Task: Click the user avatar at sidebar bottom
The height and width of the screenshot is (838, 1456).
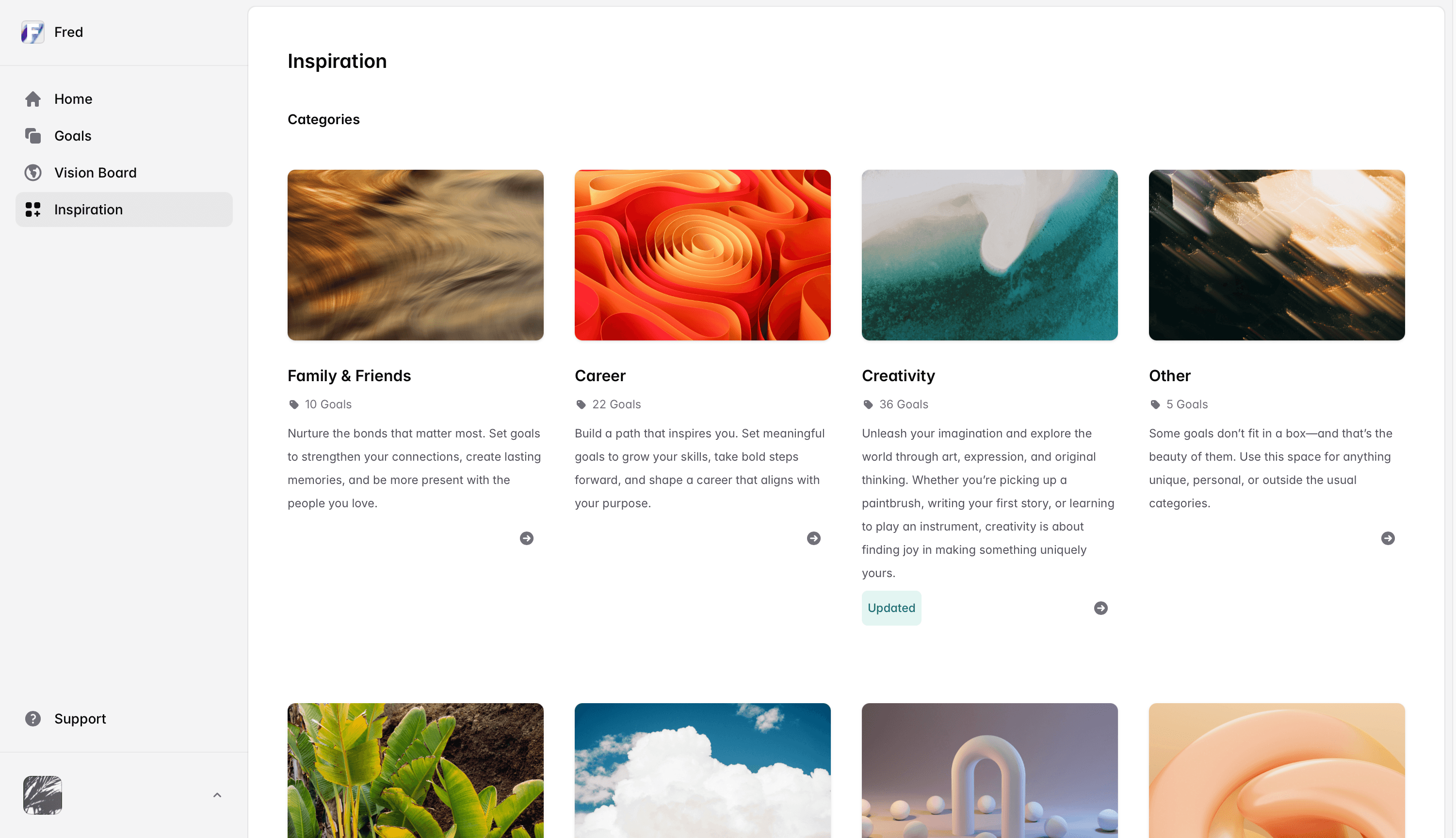Action: click(x=43, y=795)
